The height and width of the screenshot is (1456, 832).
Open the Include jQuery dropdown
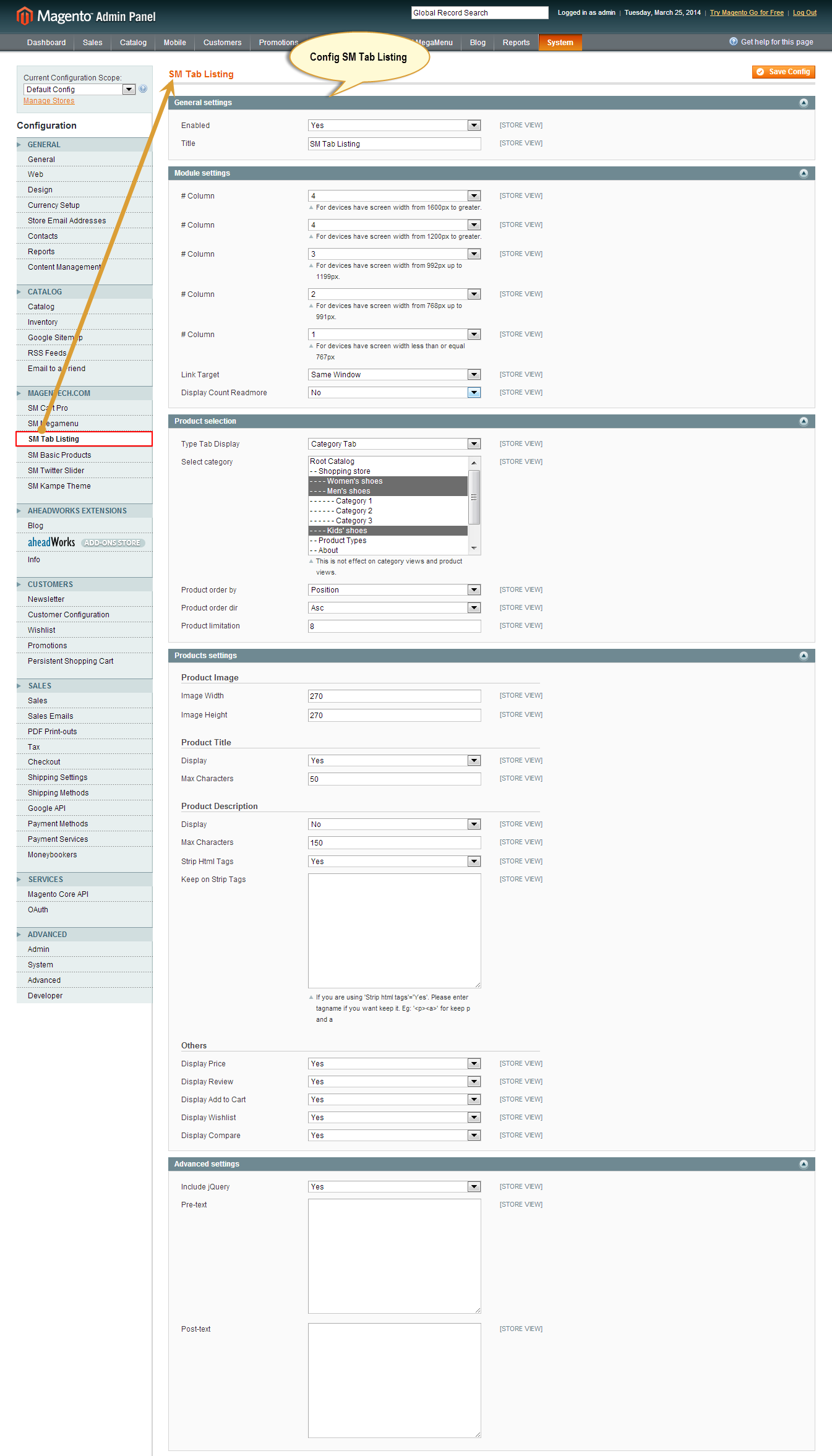coord(394,1187)
